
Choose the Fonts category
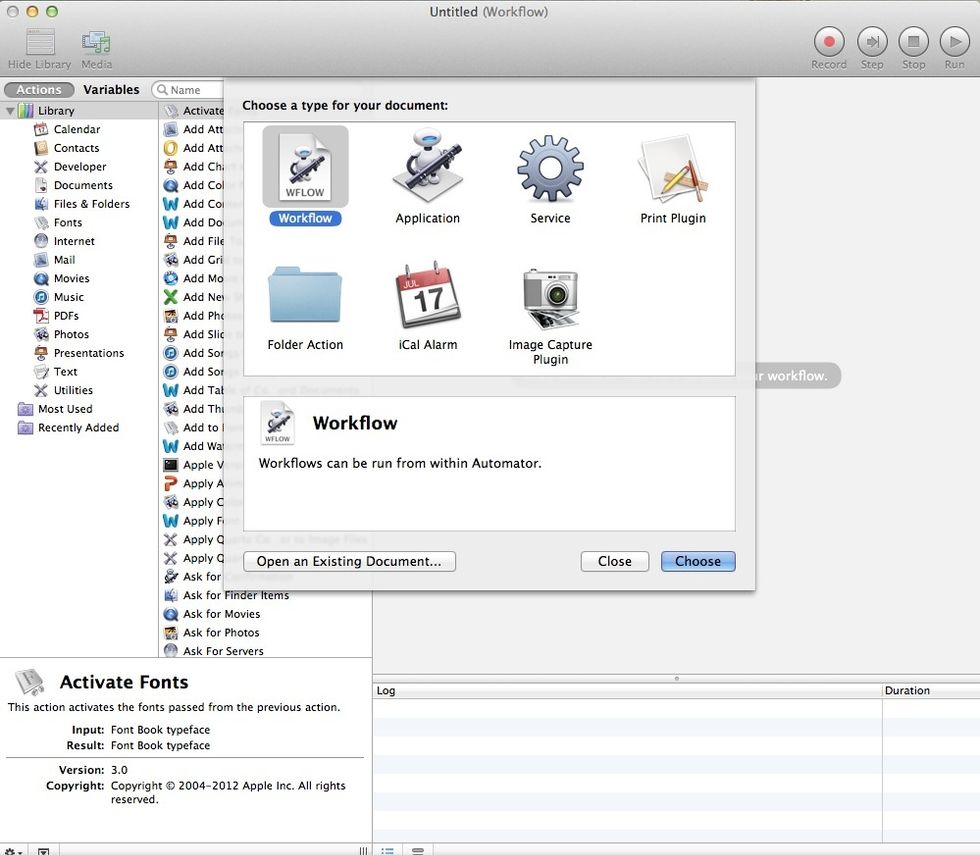click(67, 222)
